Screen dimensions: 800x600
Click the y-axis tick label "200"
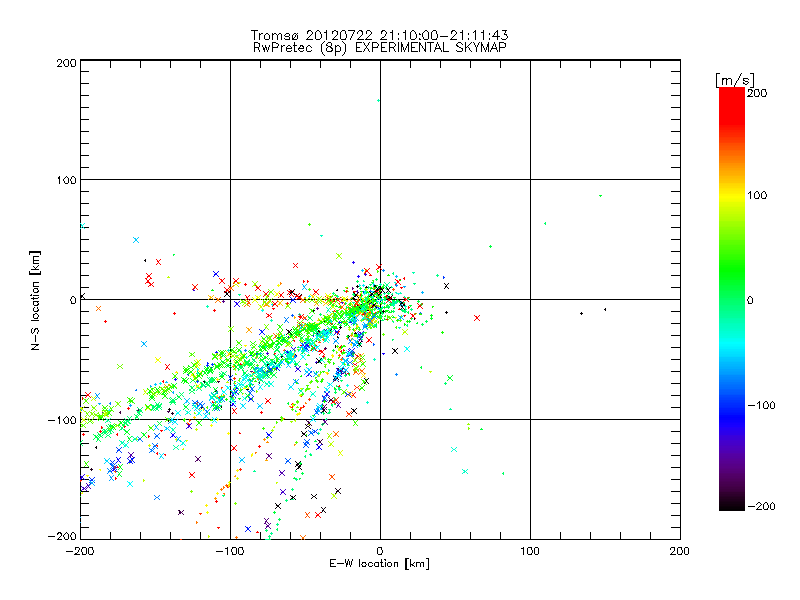pyautogui.click(x=66, y=63)
